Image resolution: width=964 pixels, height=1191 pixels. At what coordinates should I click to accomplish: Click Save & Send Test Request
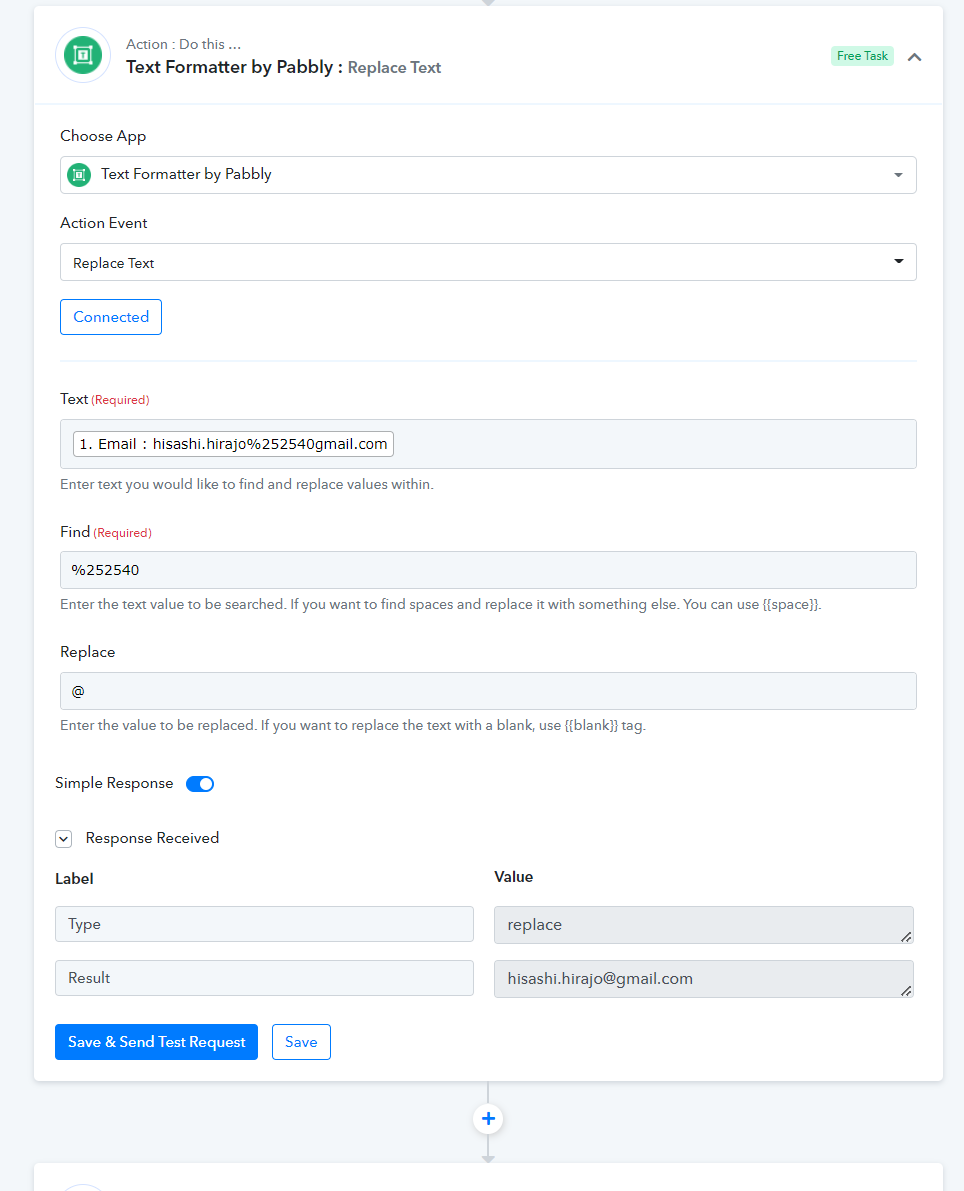point(156,1042)
